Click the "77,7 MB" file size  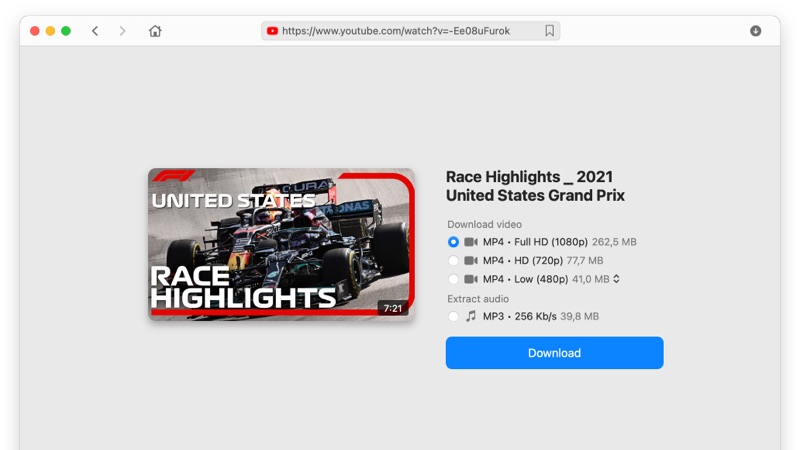click(x=585, y=261)
